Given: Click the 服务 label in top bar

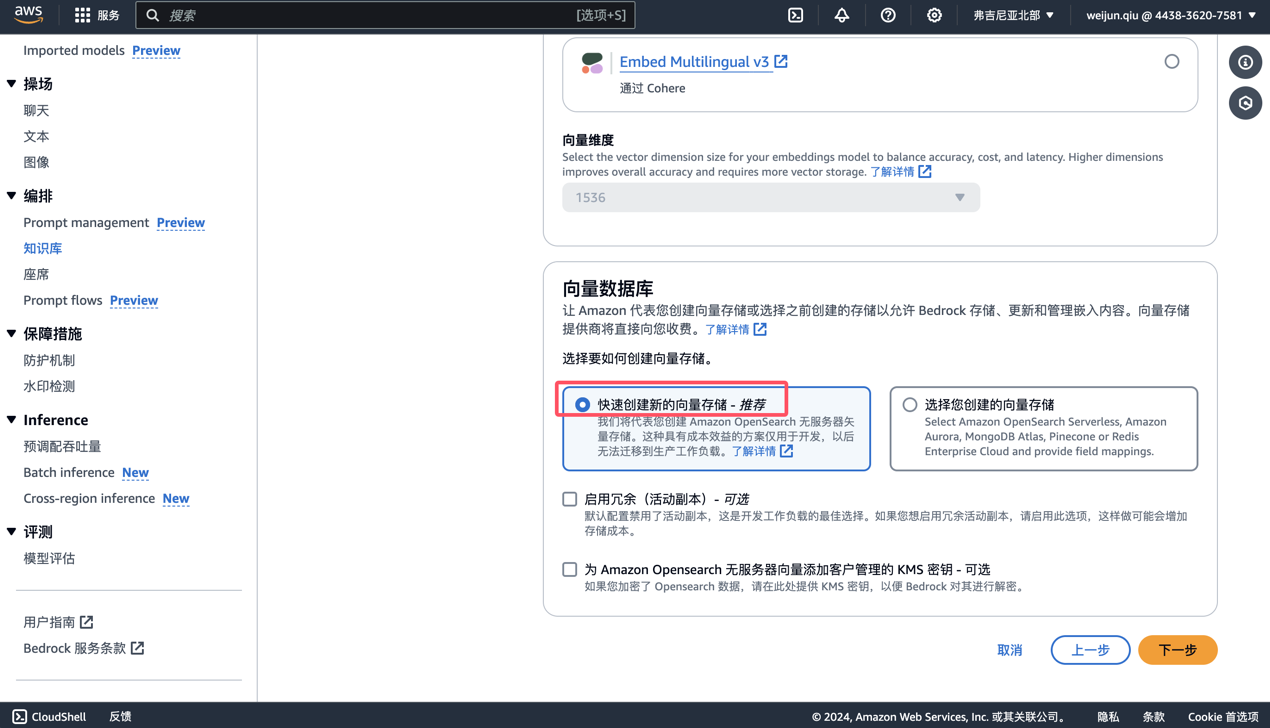Looking at the screenshot, I should point(108,15).
